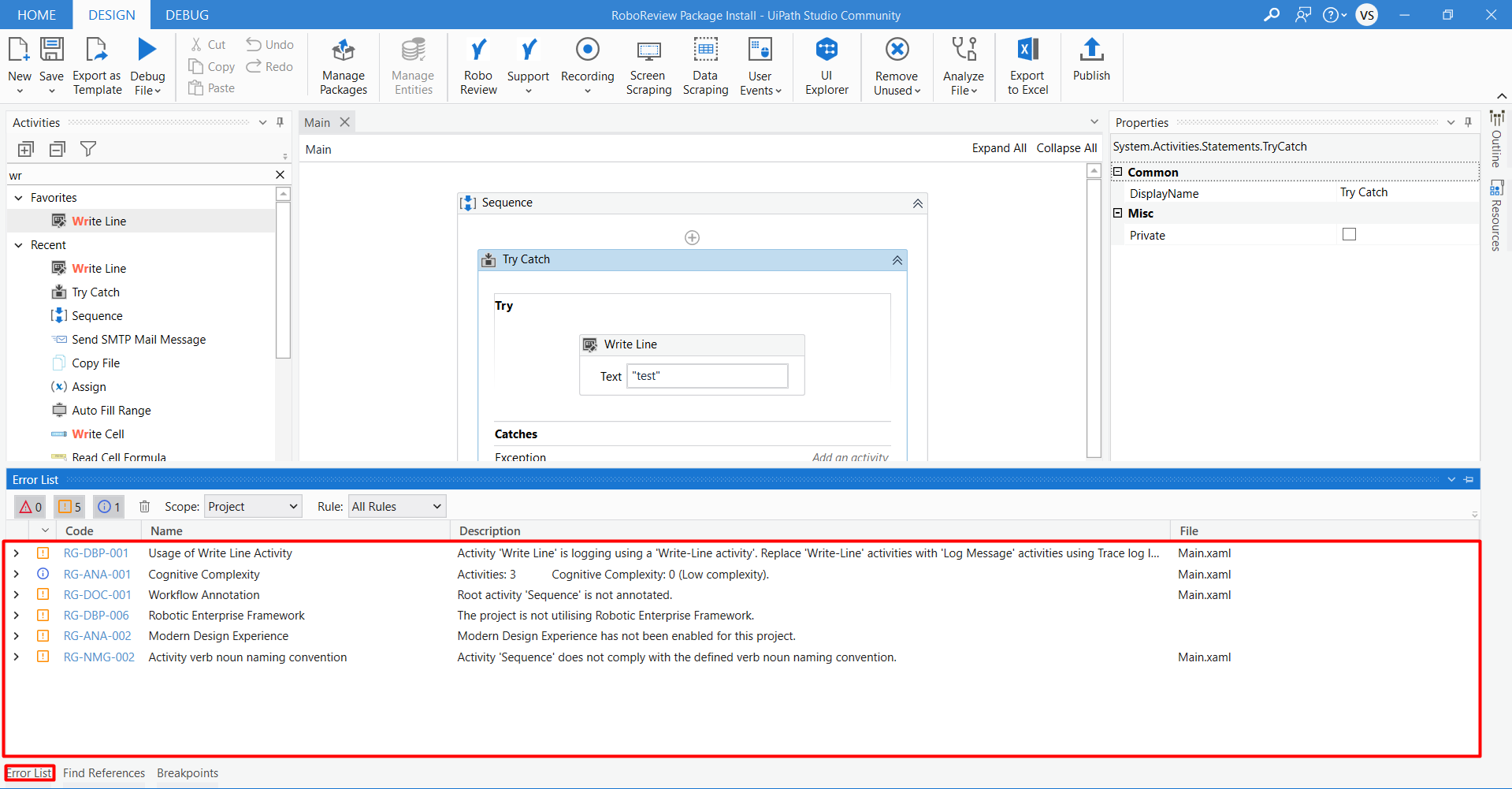
Task: Expand the RG-DBP-001 error row
Action: [x=17, y=553]
